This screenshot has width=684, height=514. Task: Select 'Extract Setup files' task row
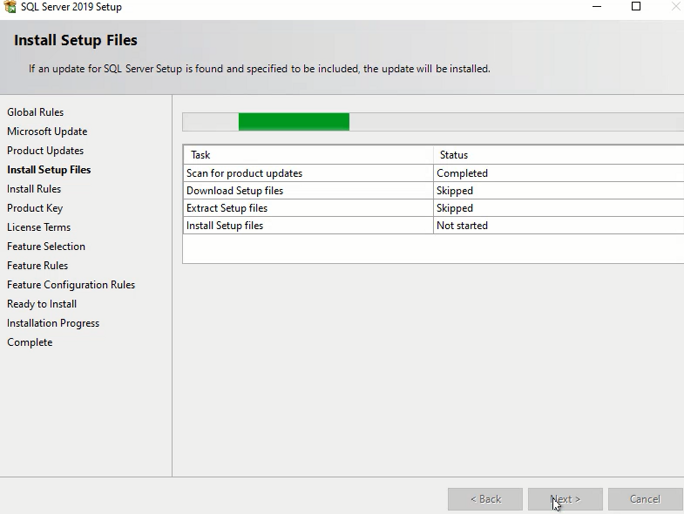(x=434, y=208)
